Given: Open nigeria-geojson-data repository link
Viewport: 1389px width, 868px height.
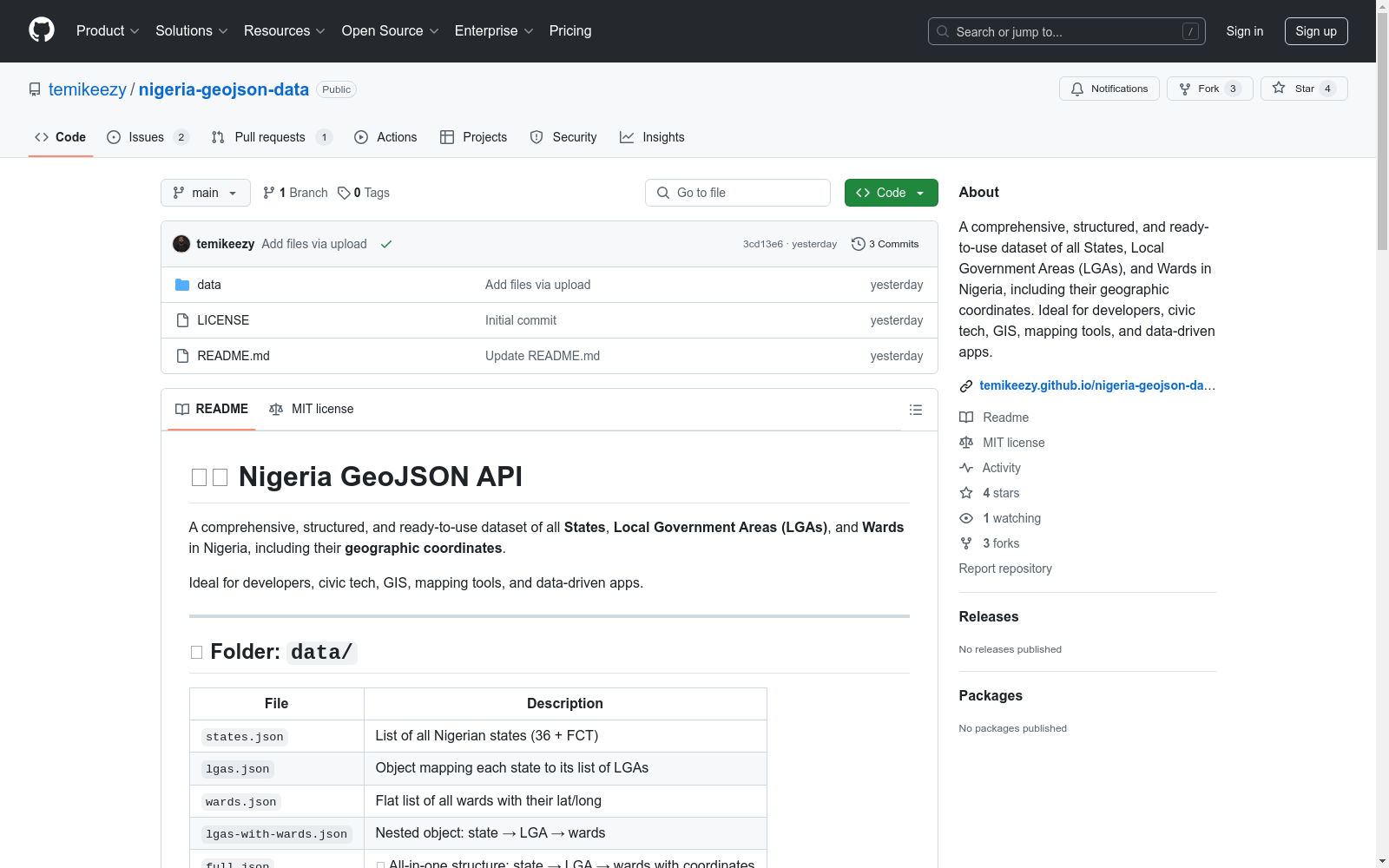Looking at the screenshot, I should (224, 89).
